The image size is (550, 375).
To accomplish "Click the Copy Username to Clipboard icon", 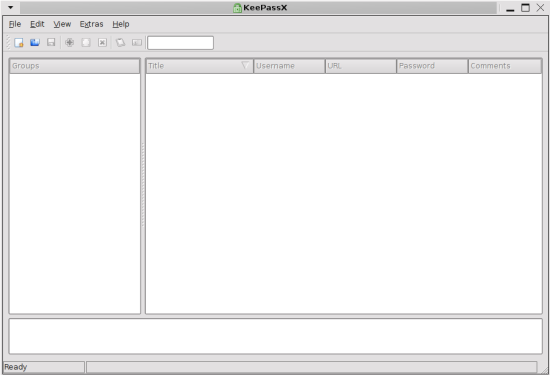I will click(x=120, y=43).
